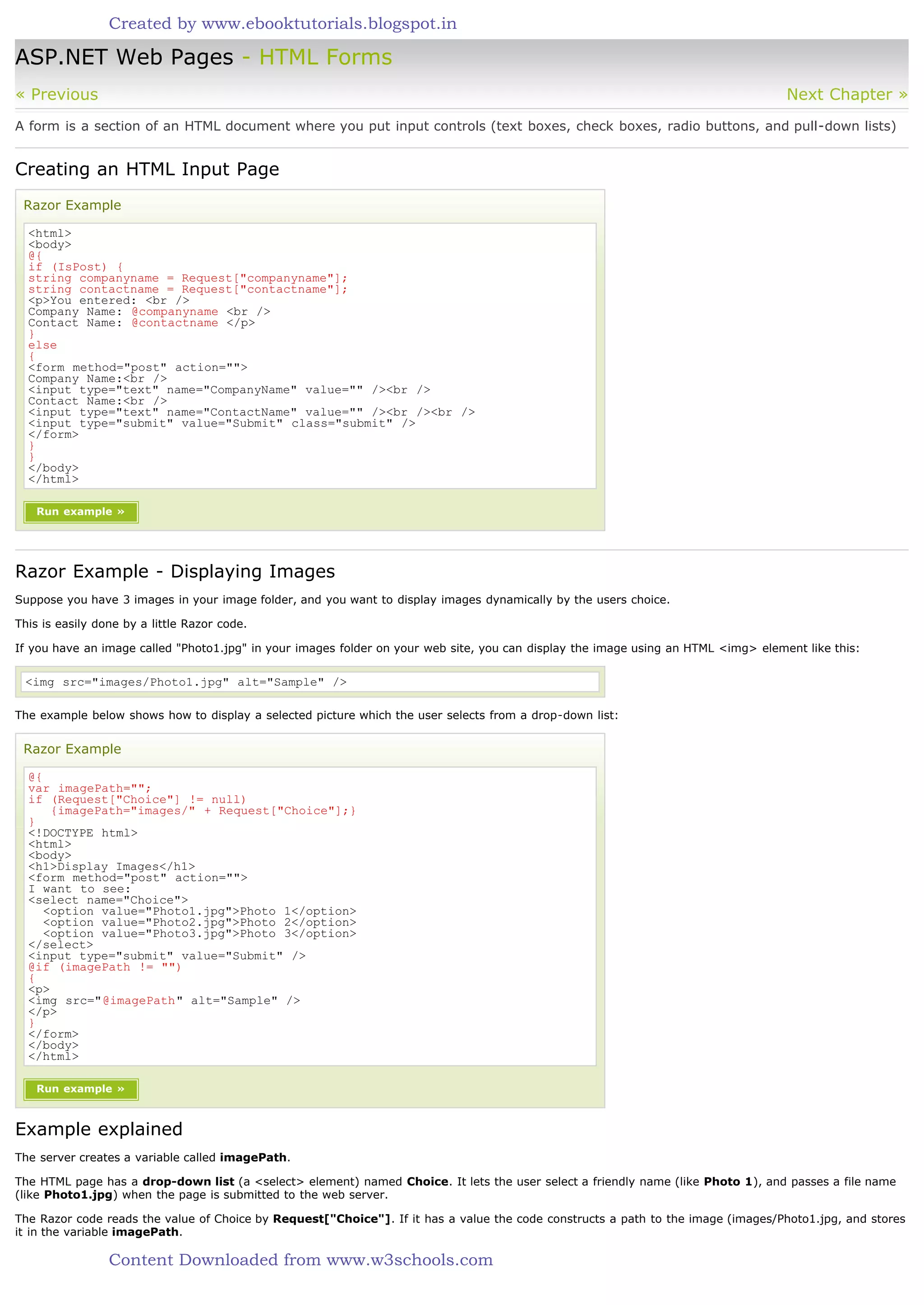This screenshot has height=1305, width=924.
Task: Click 'Razor Example' label above the imagePath code box
Action: 72,749
